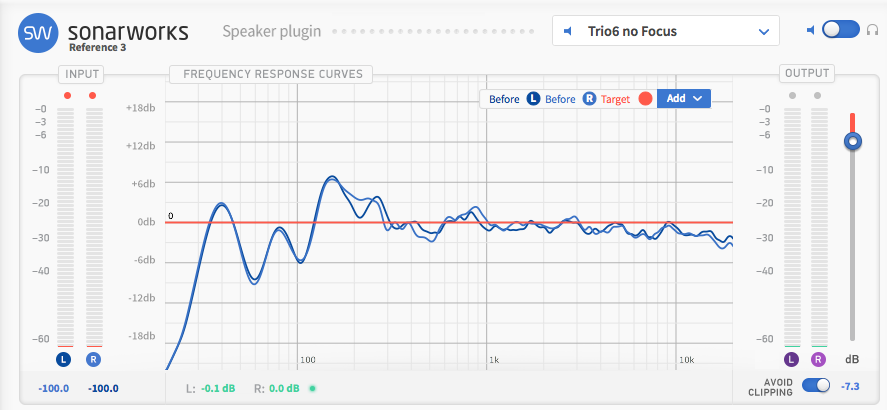This screenshot has height=410, width=887.
Task: Click the Frequency Response Curves tab label
Action: [x=271, y=74]
